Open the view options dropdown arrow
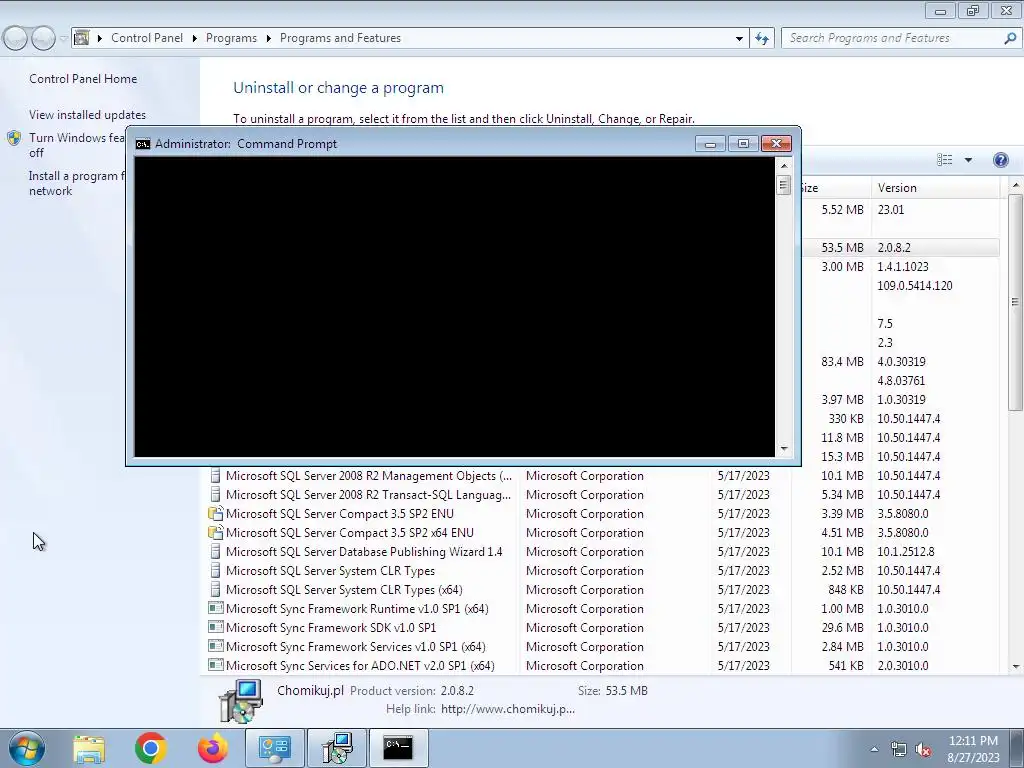Screen dimensions: 1024x768 point(968,160)
